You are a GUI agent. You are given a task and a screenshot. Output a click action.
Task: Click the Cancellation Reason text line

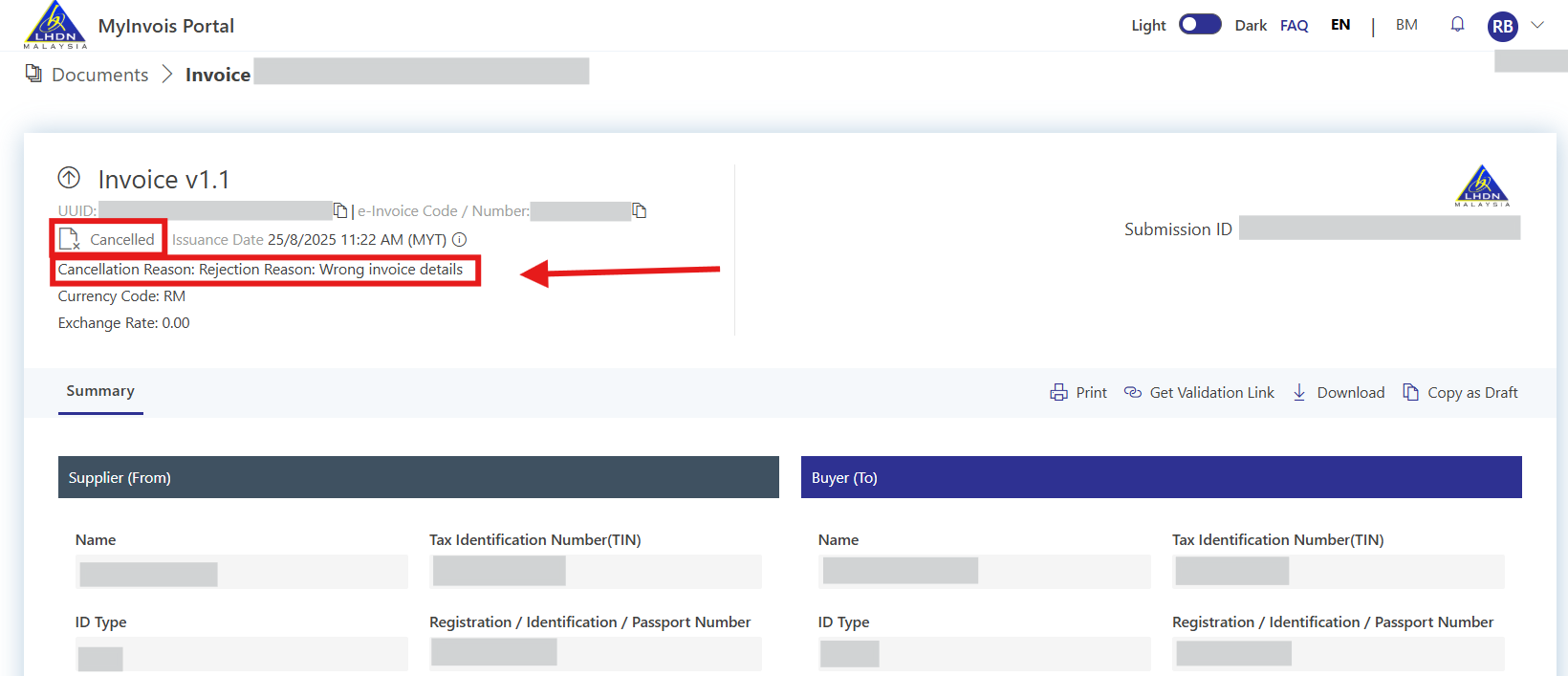tap(260, 270)
